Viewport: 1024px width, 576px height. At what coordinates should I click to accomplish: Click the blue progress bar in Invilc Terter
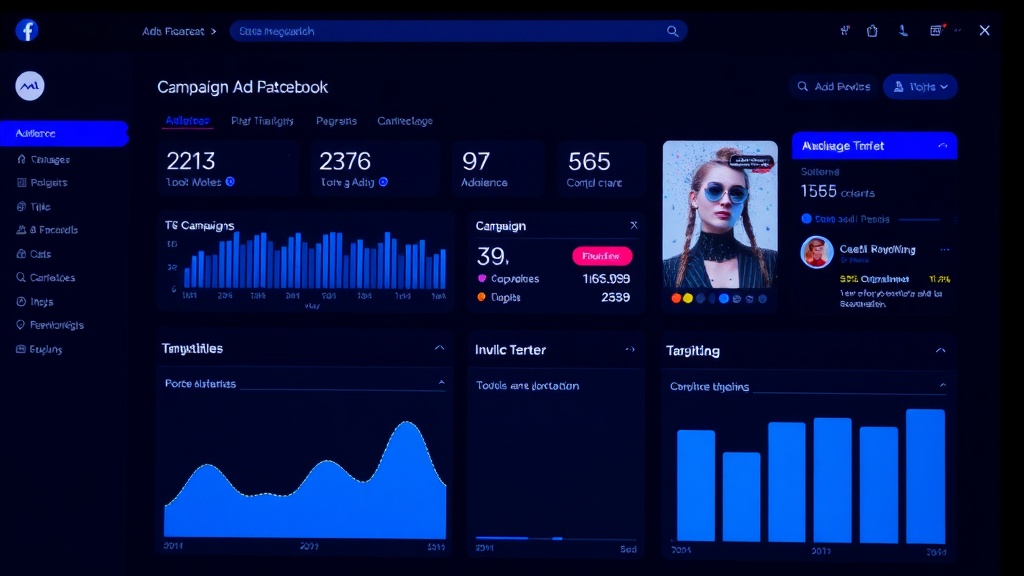(x=502, y=538)
